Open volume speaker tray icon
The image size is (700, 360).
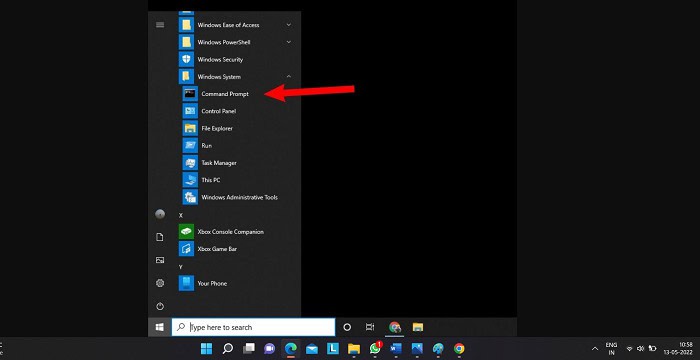pyautogui.click(x=641, y=348)
